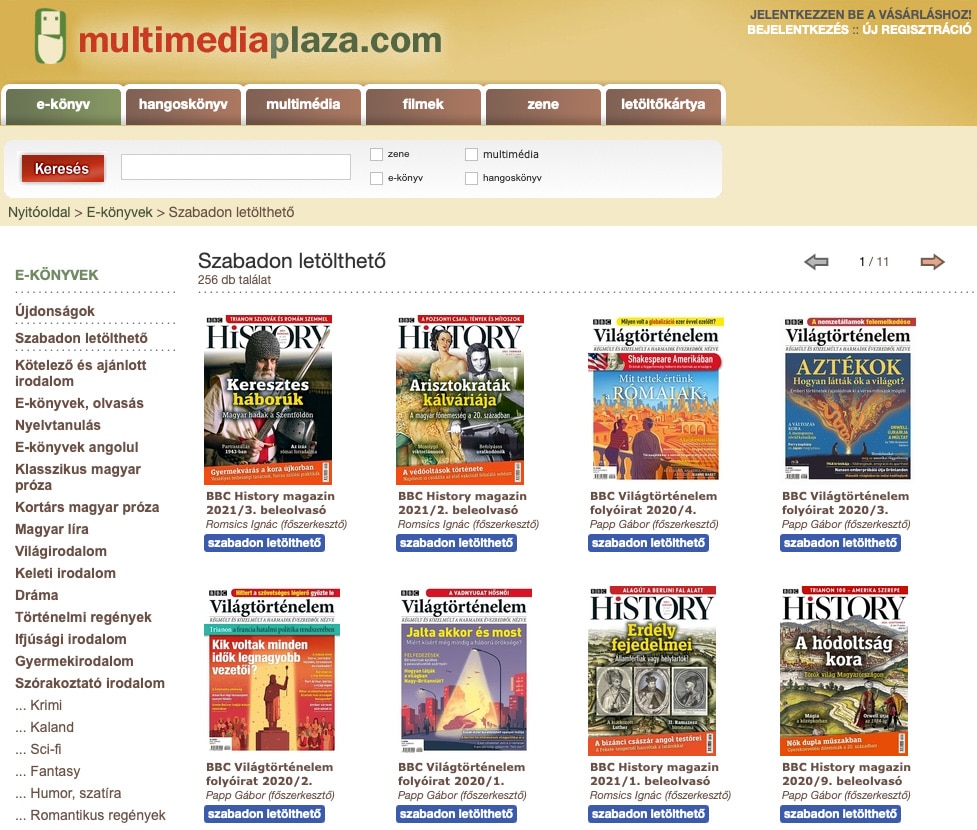Open the Bejelentkezés login link
Viewport: 977px width, 830px height.
(798, 29)
